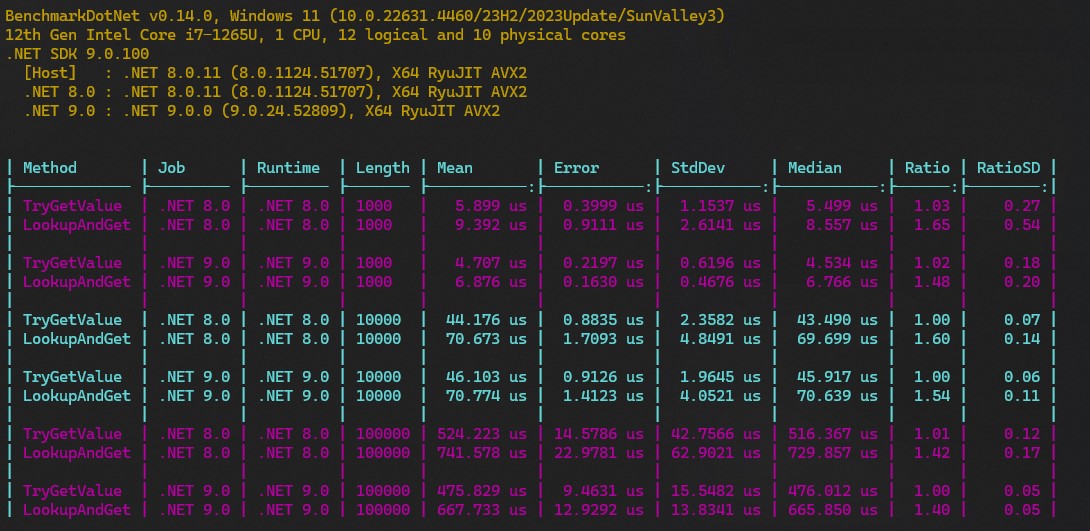Click mean value 667.733 us
The image size is (1090, 531).
[482, 509]
